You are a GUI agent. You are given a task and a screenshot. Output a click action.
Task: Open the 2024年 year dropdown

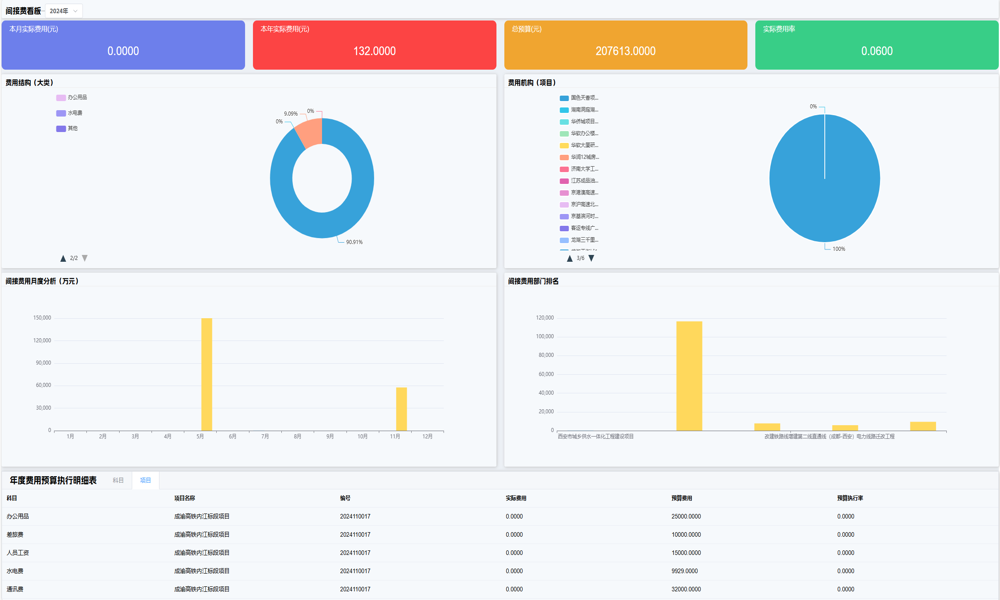[64, 11]
